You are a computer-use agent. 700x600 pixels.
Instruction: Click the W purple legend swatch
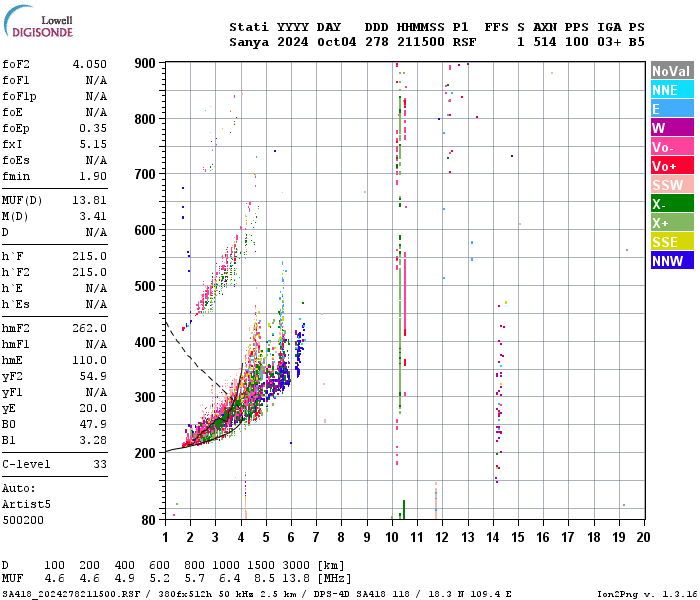coord(671,128)
